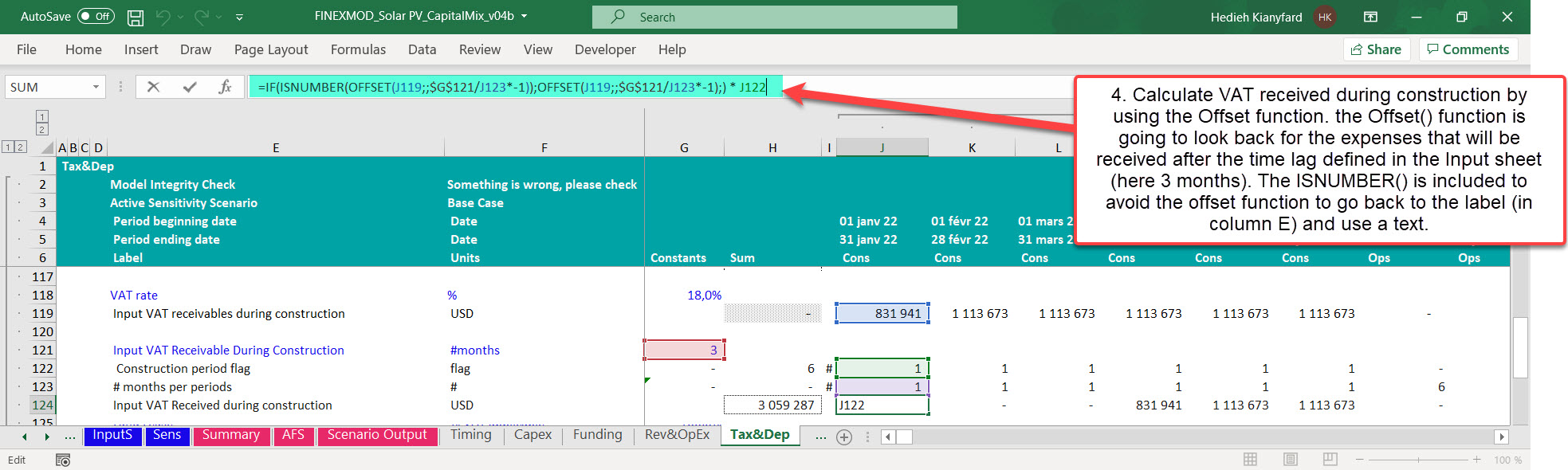The image size is (1568, 470).
Task: Select column E header
Action: point(276,147)
